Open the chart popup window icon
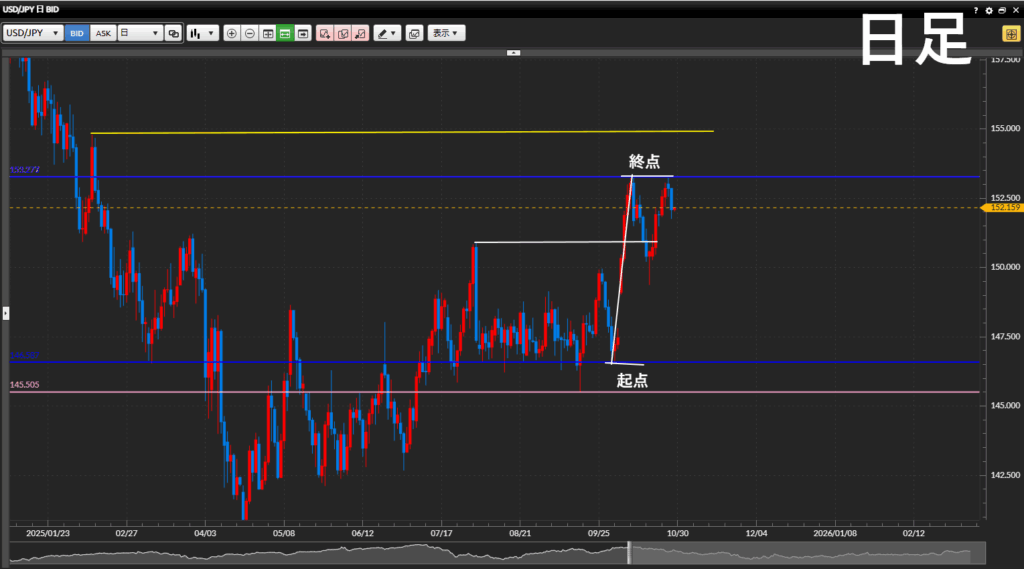 click(414, 33)
